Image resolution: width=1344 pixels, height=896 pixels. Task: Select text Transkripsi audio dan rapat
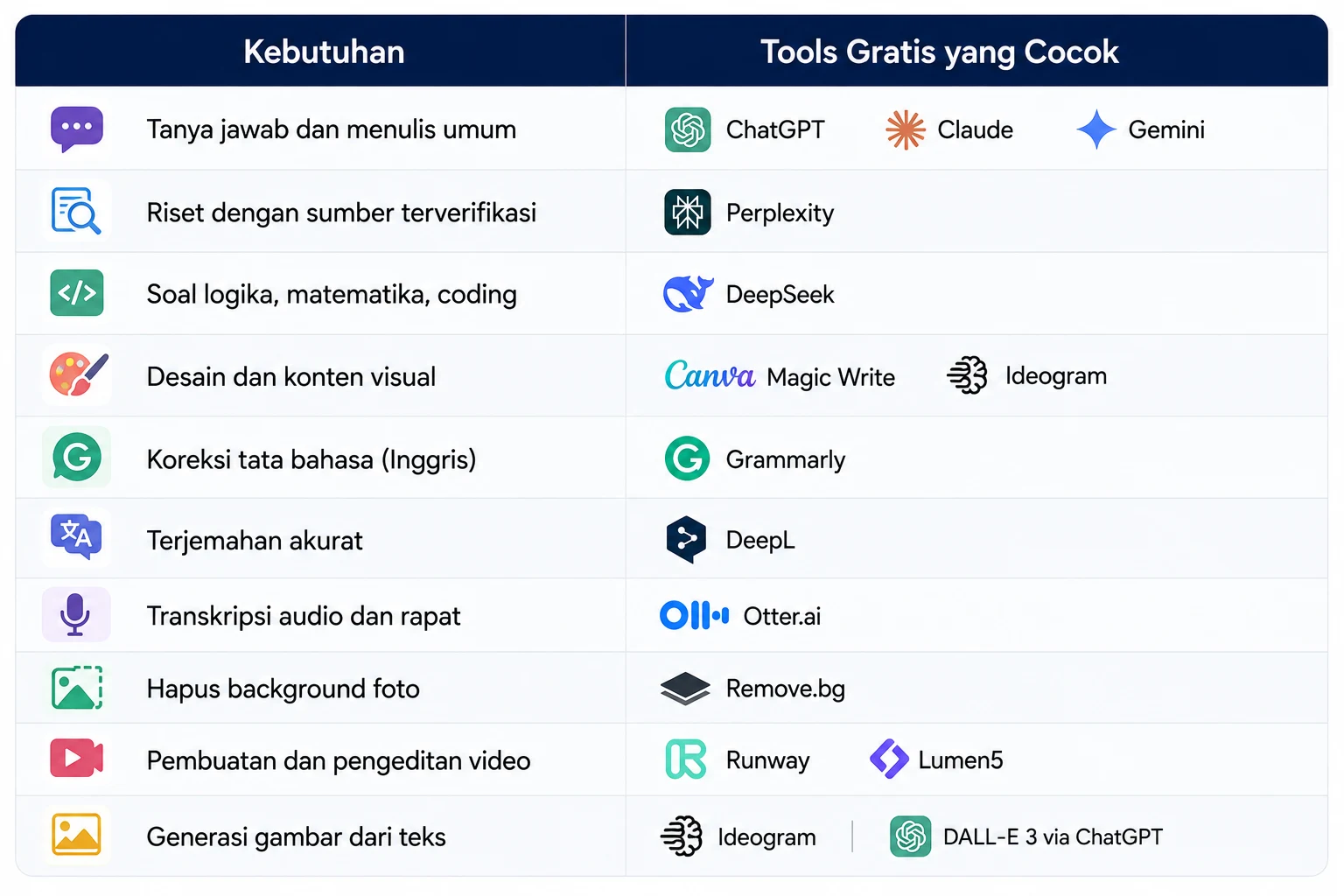point(304,616)
